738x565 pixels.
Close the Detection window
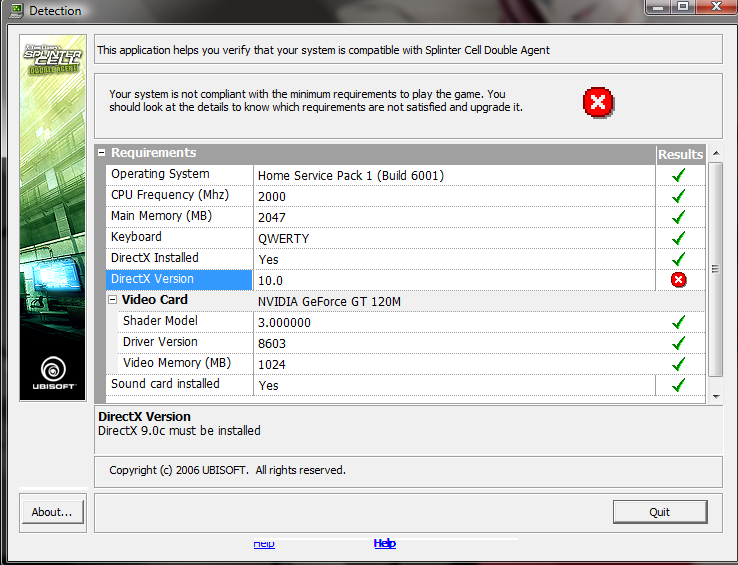[x=716, y=7]
